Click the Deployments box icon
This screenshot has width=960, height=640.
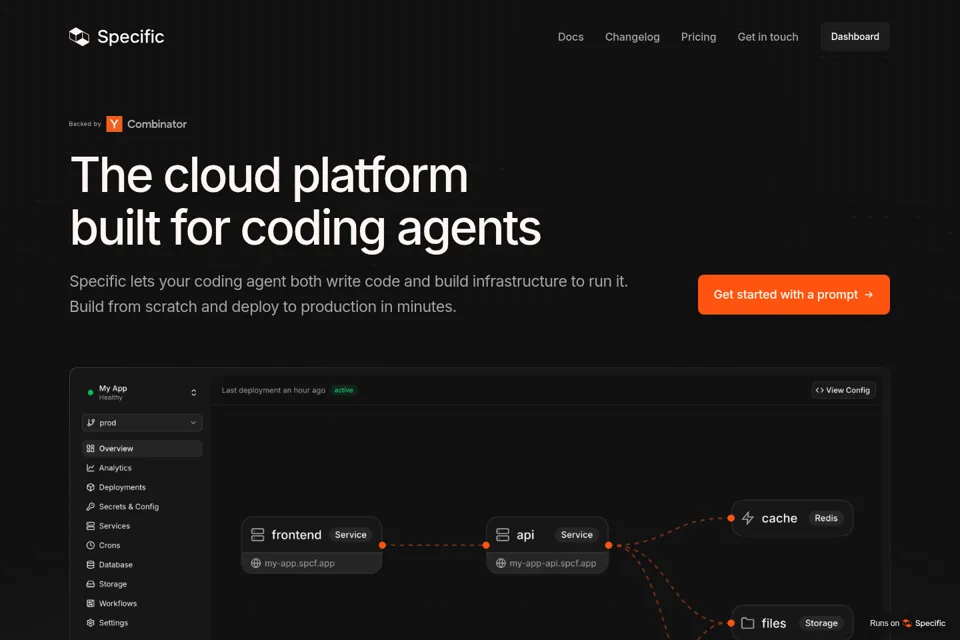[x=91, y=488]
